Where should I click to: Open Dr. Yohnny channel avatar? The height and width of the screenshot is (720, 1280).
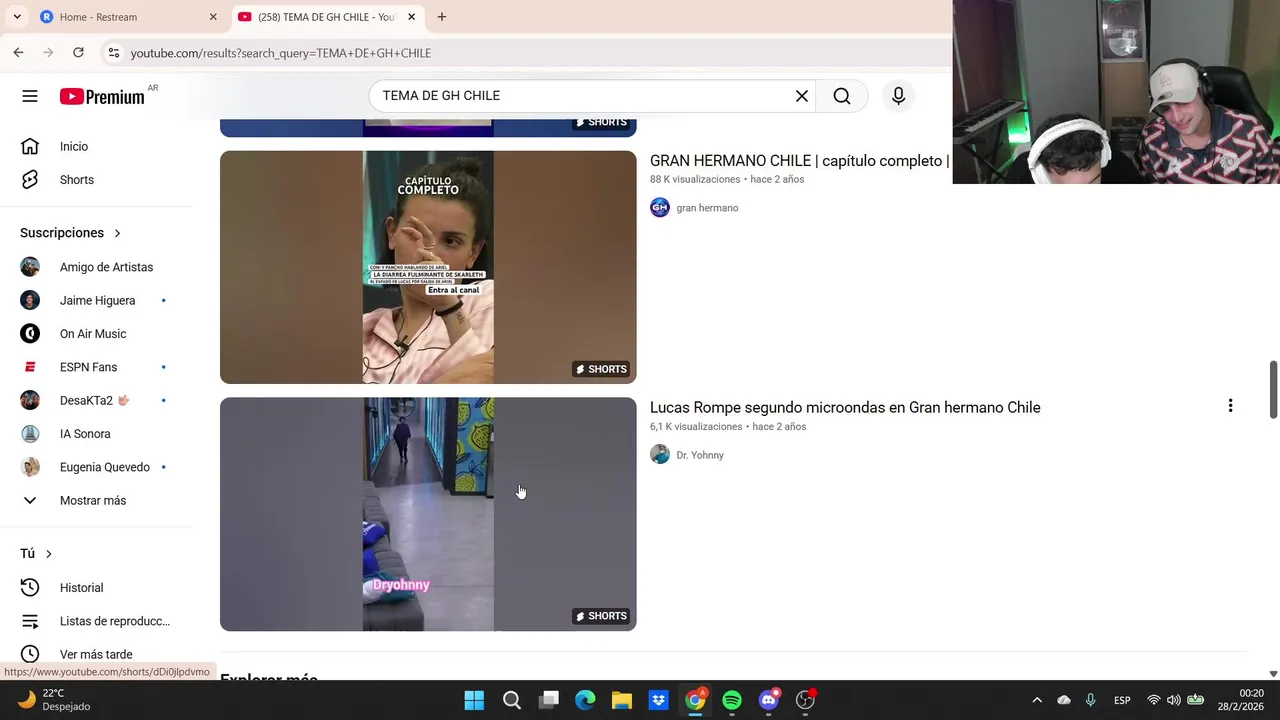tap(660, 455)
